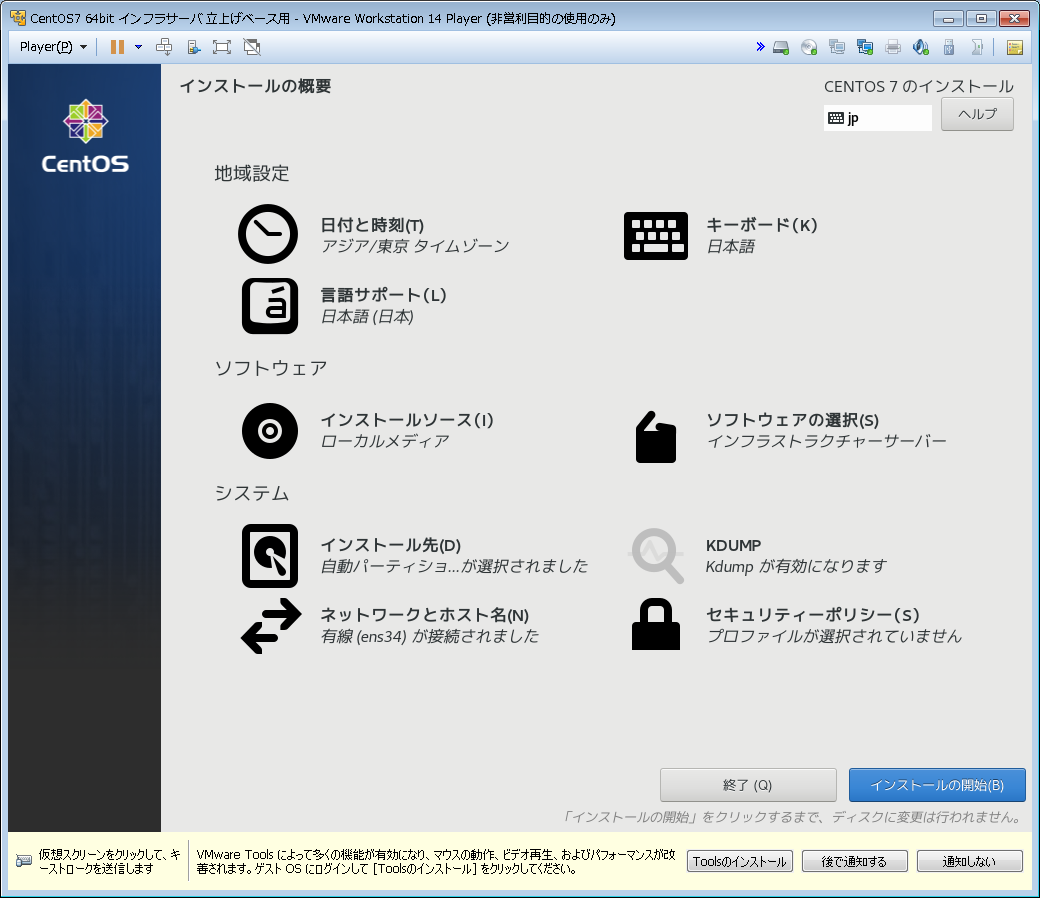This screenshot has width=1040, height=898.
Task: Click the USB controller device icon
Action: point(948,47)
